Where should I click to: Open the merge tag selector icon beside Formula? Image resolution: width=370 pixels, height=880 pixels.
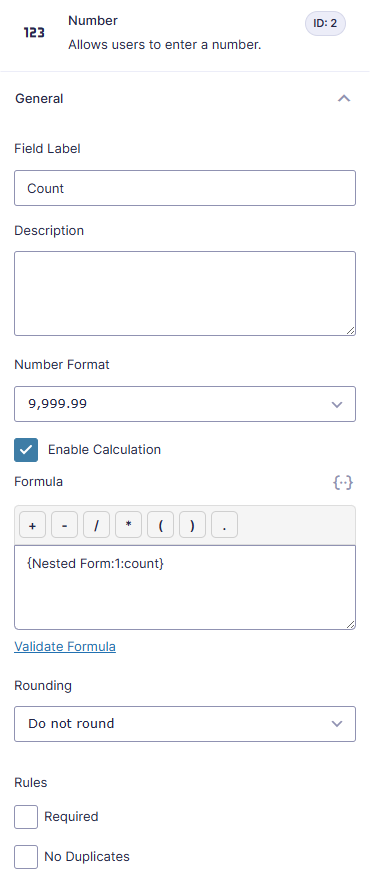(x=343, y=482)
